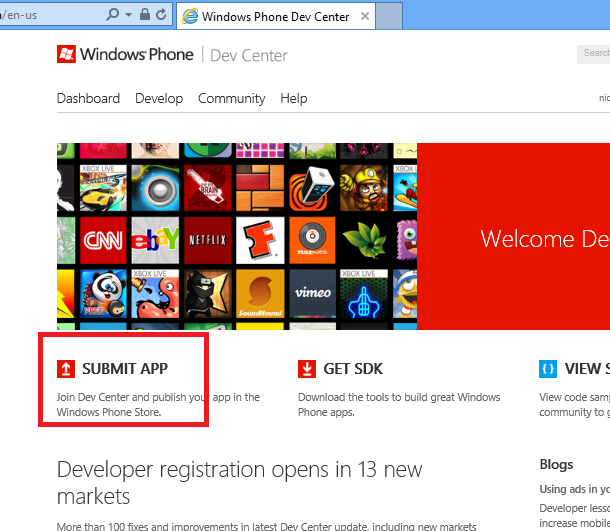Click the Windows Phone logo

click(x=125, y=55)
